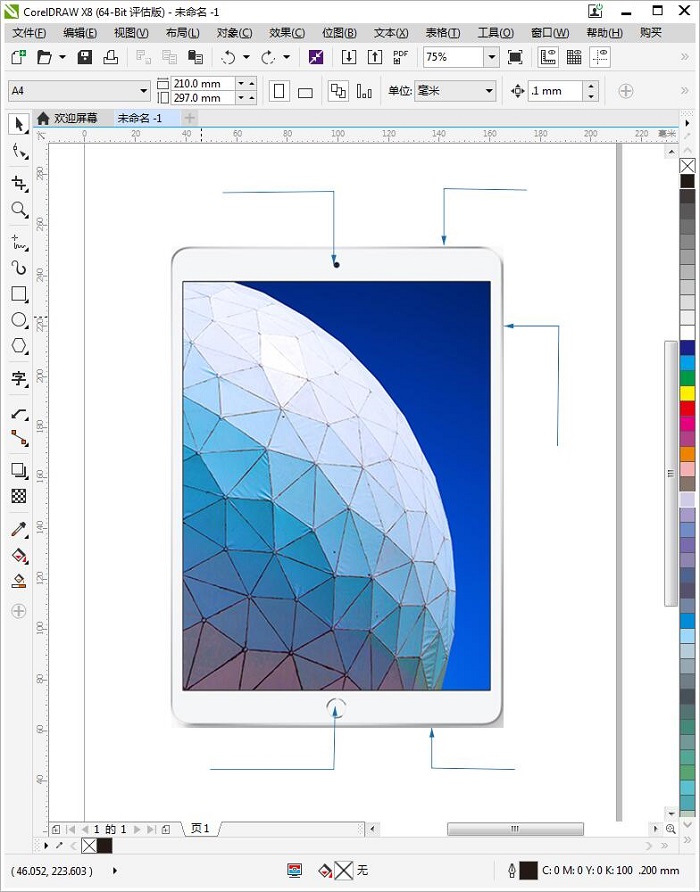The width and height of the screenshot is (700, 892).
Task: Click quick customize plus on property bar
Action: (625, 91)
